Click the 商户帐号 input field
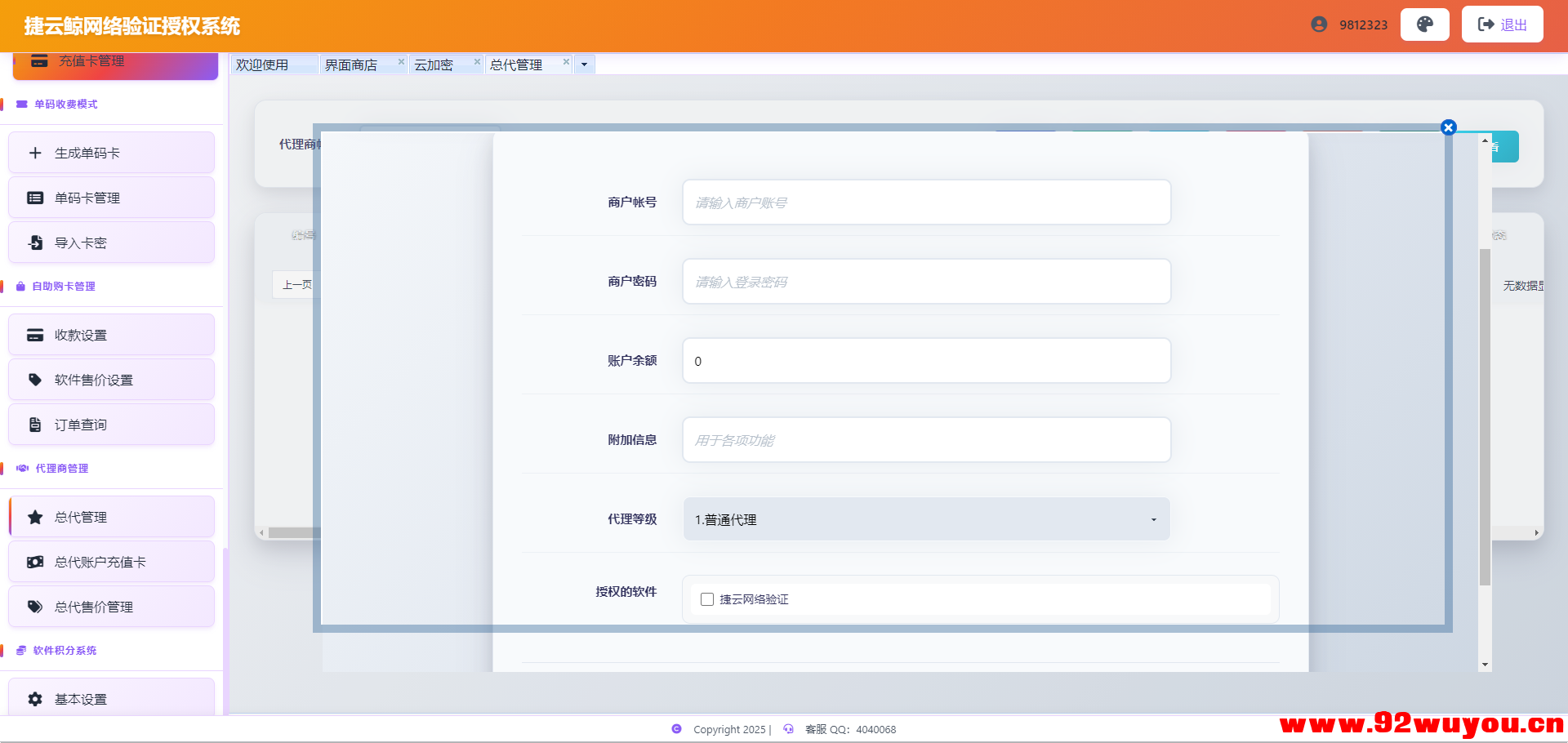 point(926,202)
